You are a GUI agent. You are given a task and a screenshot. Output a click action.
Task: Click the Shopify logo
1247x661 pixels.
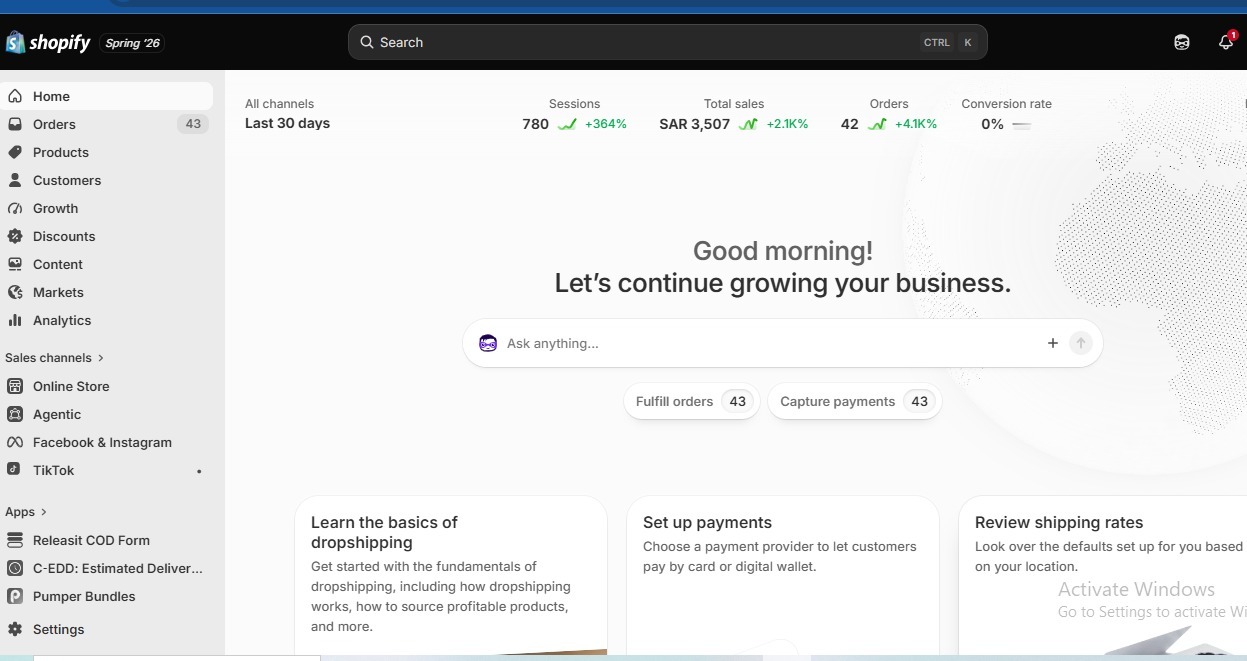(48, 42)
